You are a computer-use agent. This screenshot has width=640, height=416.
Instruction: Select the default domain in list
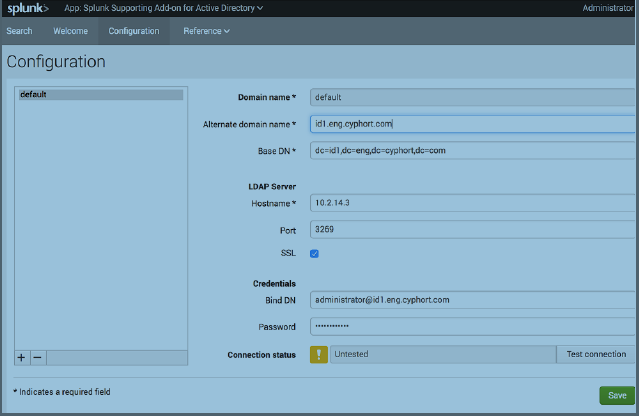[x=100, y=95]
